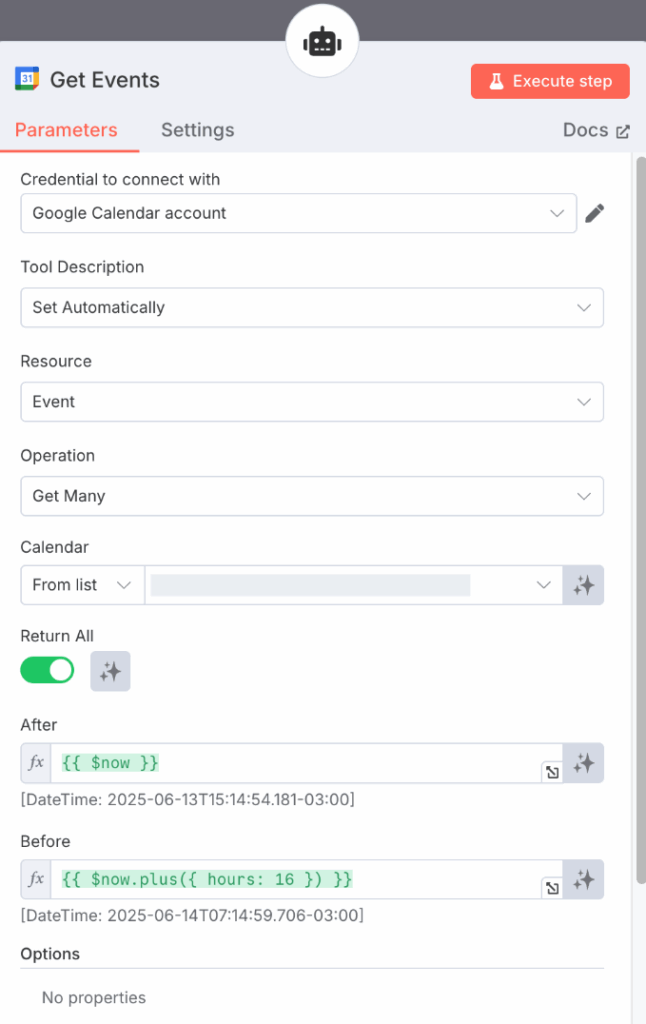This screenshot has height=1024, width=646.
Task: Edit credential with the pencil icon
Action: 595,213
